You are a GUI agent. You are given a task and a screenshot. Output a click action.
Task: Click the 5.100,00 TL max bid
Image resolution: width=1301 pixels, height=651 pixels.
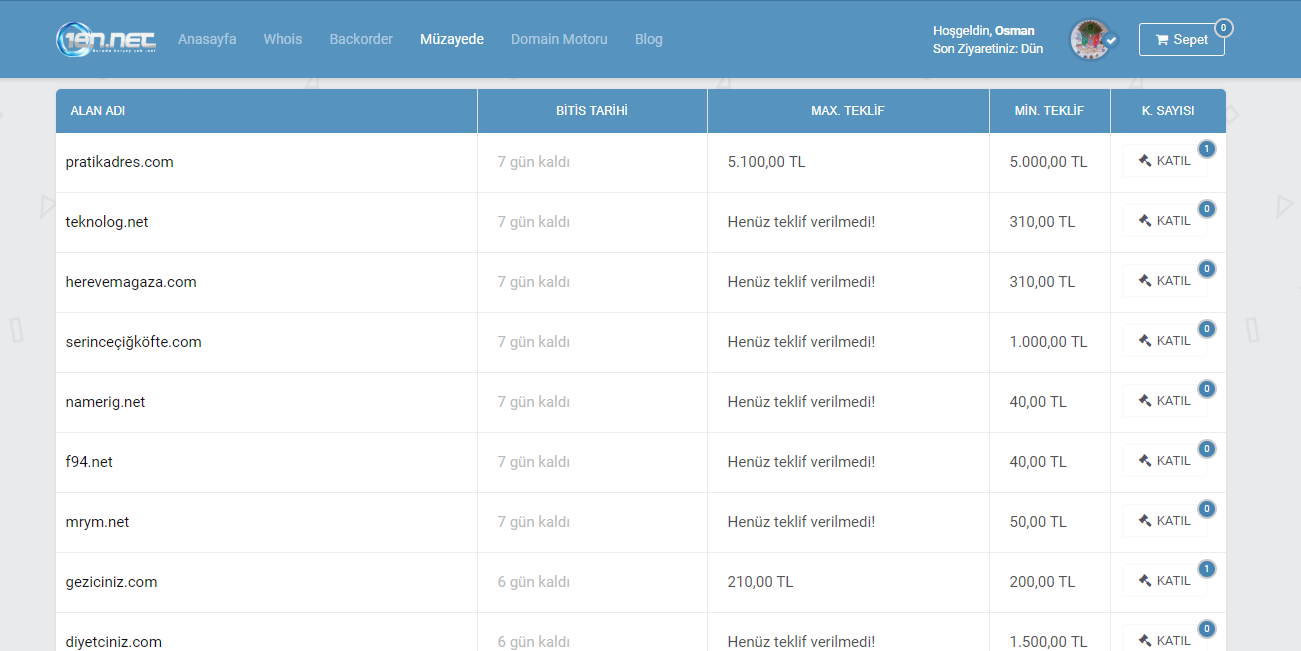(766, 162)
